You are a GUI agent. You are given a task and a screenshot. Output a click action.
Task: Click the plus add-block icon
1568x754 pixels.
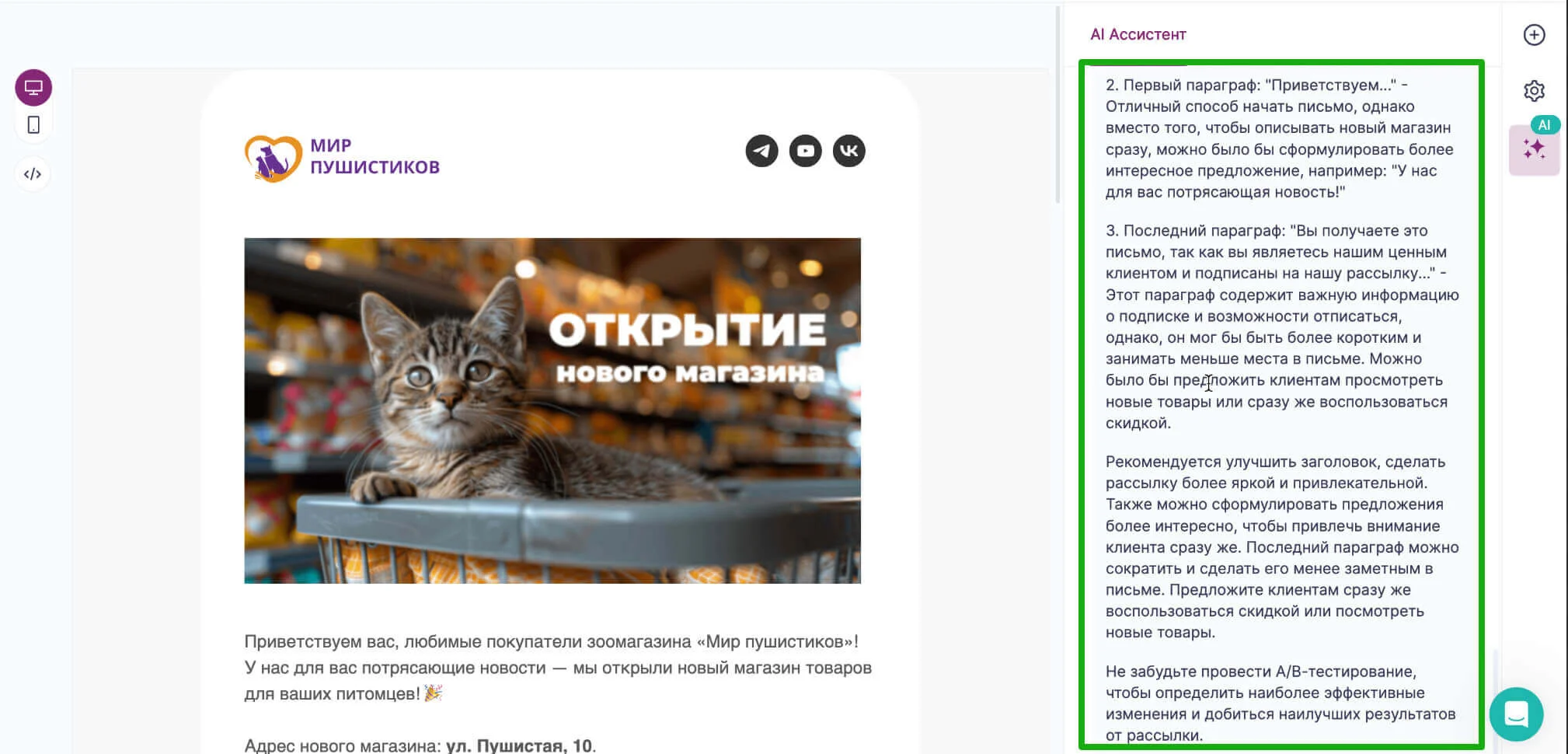[x=1534, y=35]
